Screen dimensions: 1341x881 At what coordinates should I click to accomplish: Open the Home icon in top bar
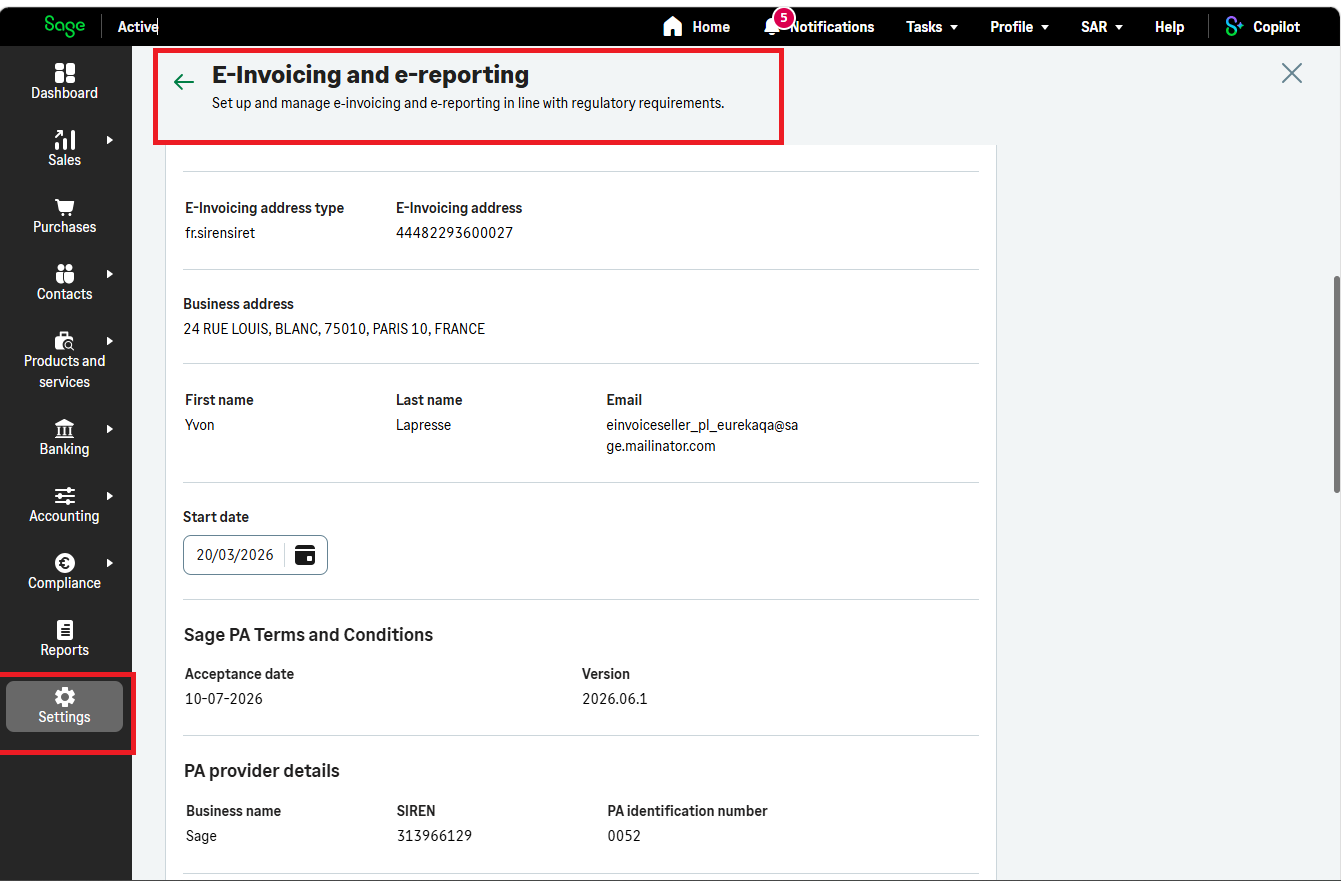pos(673,27)
